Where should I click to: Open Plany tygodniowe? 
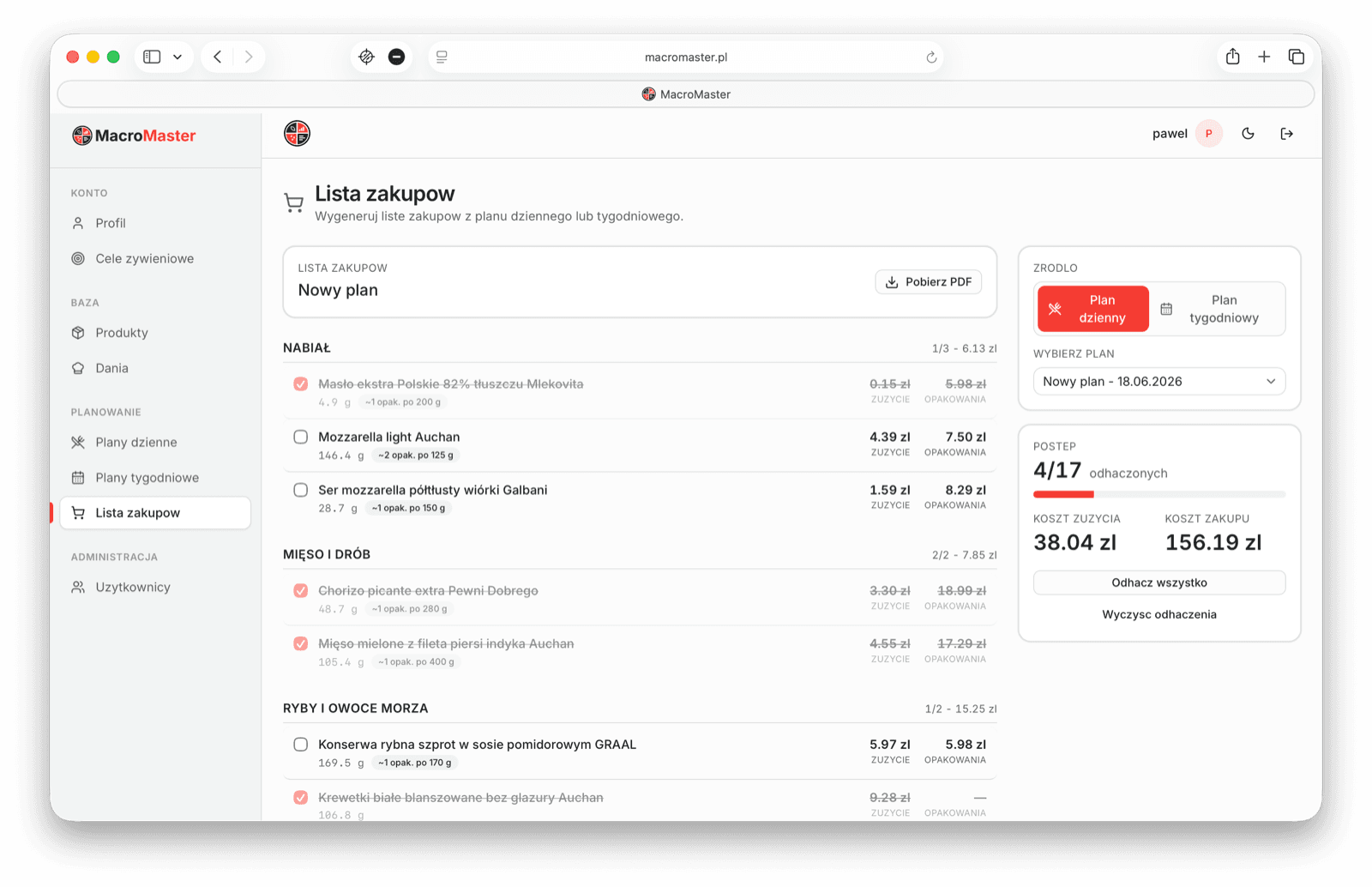pos(155,478)
